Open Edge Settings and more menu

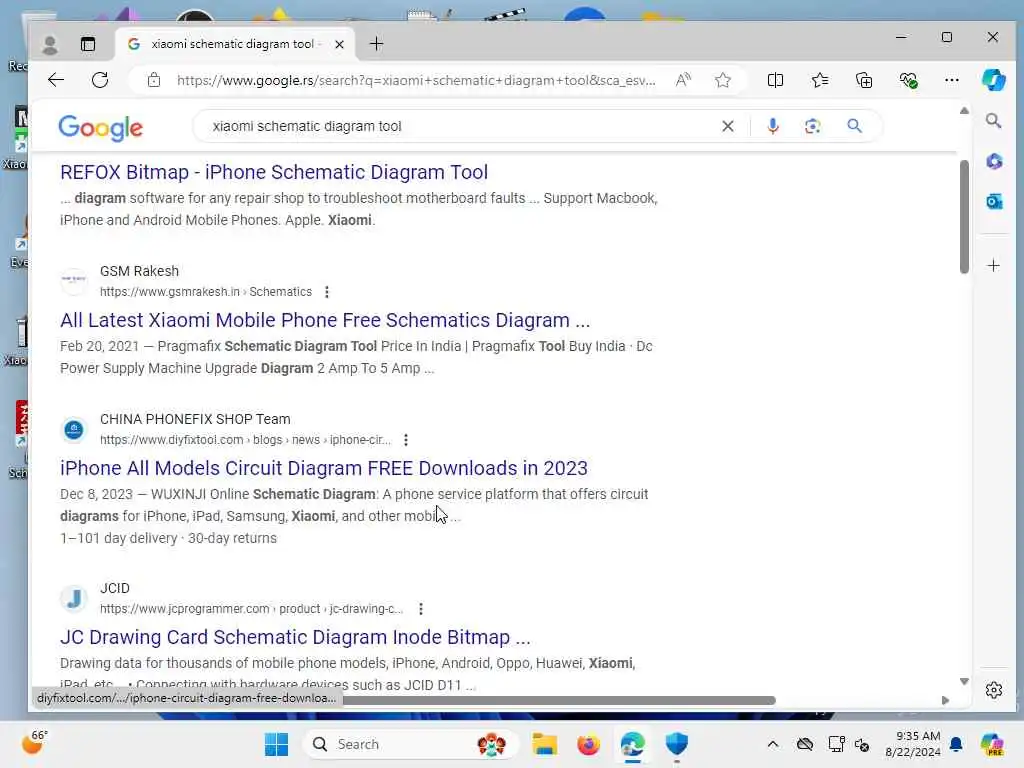pos(952,80)
